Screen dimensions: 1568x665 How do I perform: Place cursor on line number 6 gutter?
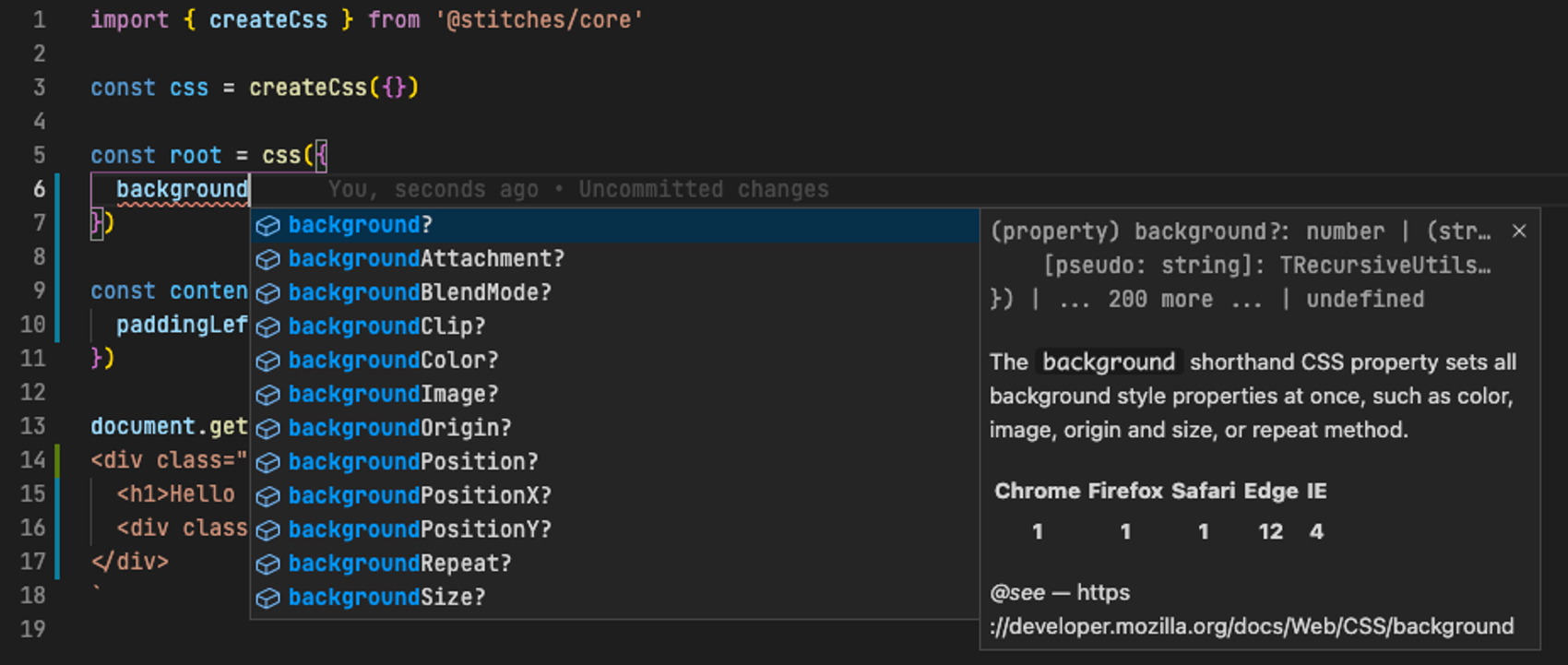coord(39,189)
